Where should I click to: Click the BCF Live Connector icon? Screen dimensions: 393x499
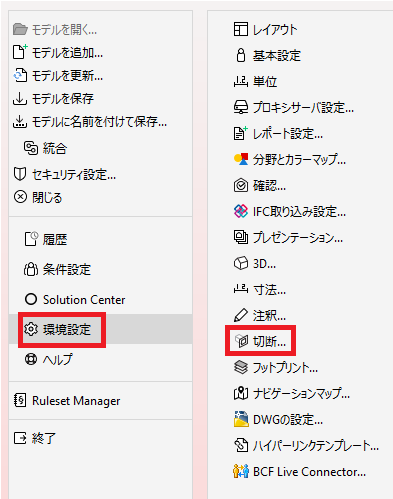click(x=241, y=471)
